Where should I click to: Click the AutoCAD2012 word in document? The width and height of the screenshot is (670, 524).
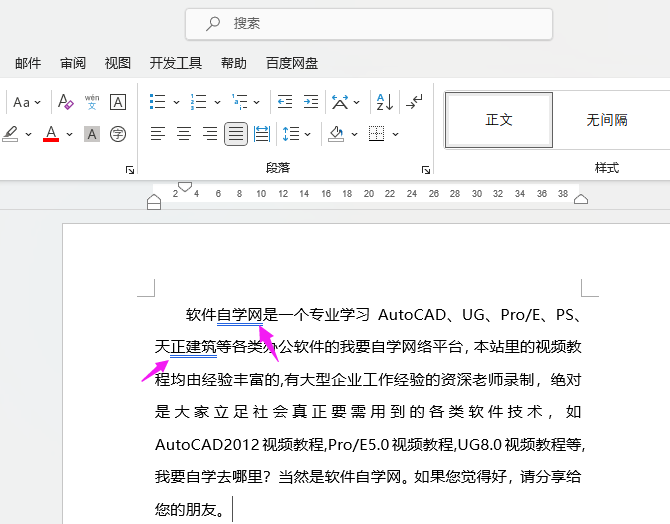[x=207, y=445]
